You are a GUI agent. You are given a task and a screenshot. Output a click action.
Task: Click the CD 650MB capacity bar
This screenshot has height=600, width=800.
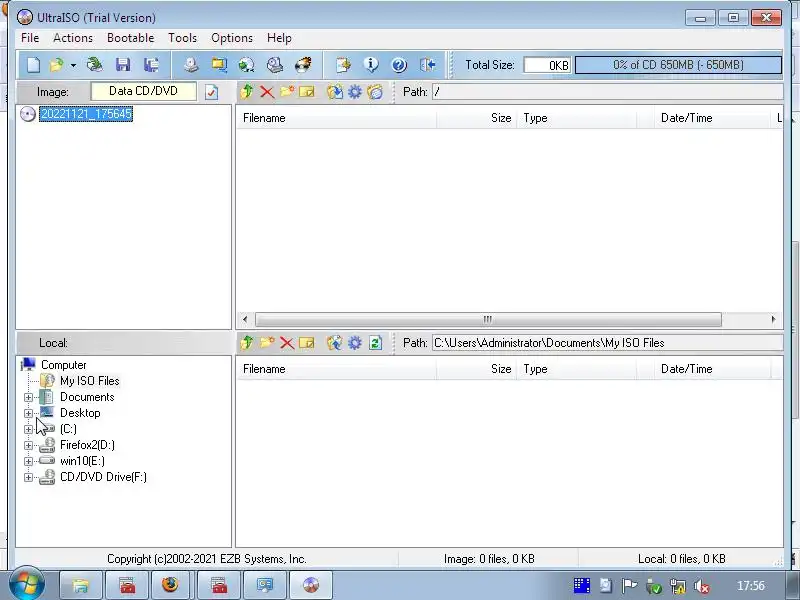point(678,65)
